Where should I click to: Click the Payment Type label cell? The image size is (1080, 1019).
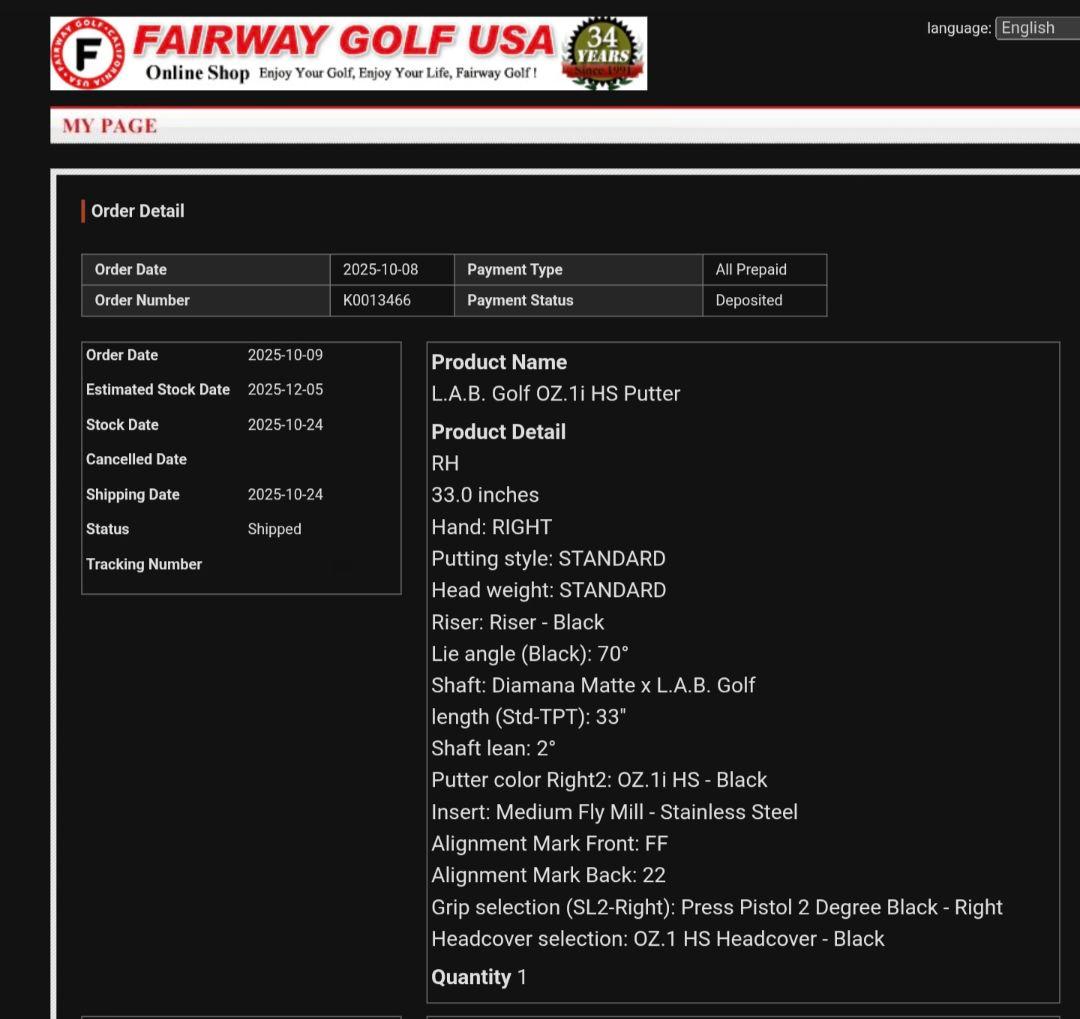[579, 269]
